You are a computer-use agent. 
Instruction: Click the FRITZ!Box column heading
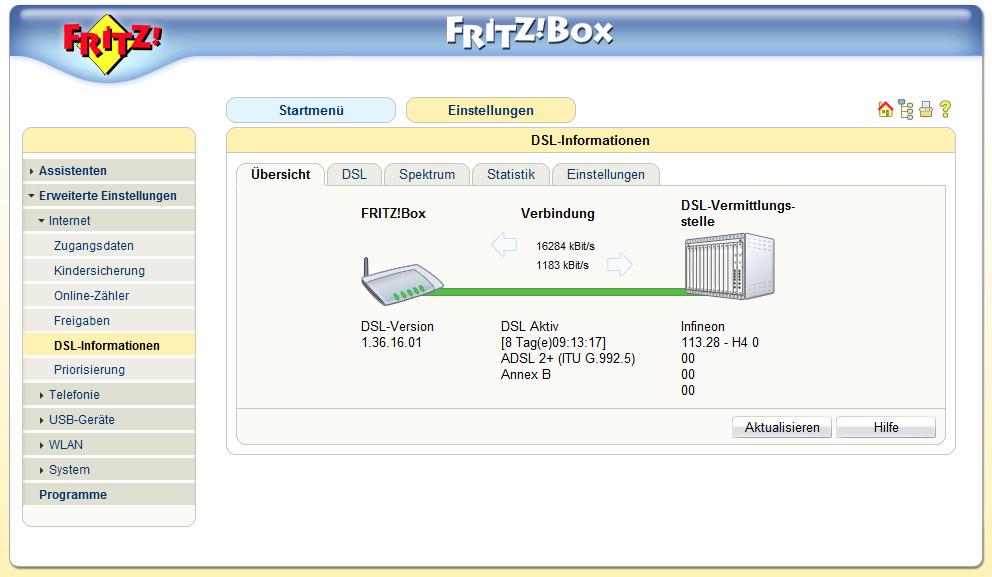[x=393, y=213]
